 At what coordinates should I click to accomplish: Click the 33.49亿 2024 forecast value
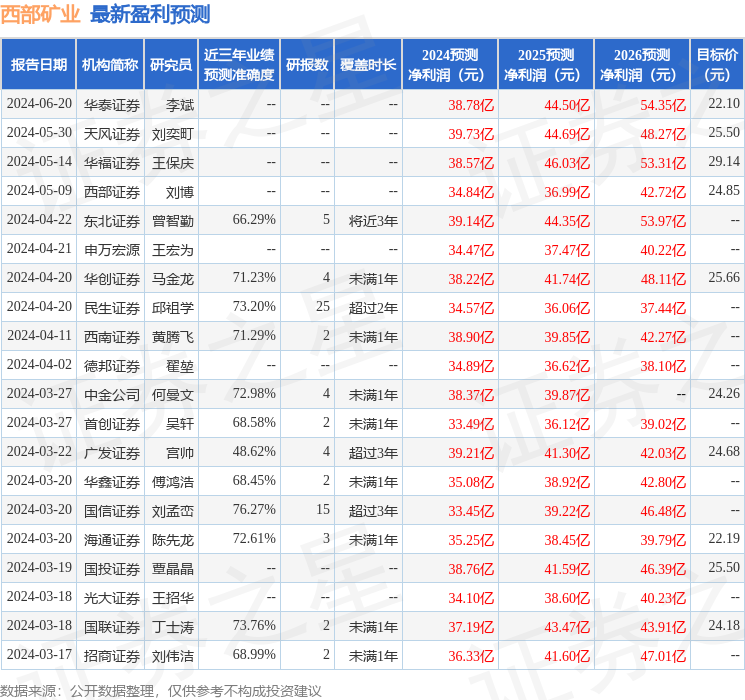(x=471, y=423)
